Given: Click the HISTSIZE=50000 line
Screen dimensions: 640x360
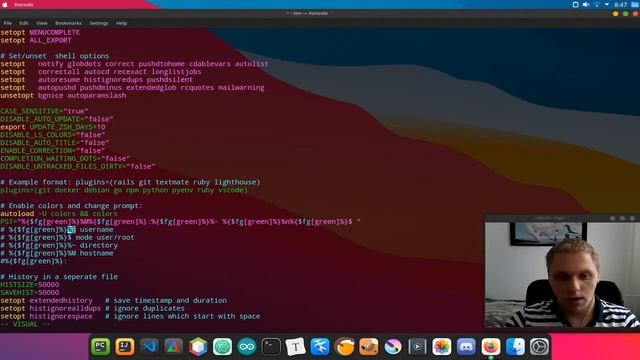Looking at the screenshot, I should pyautogui.click(x=29, y=284).
